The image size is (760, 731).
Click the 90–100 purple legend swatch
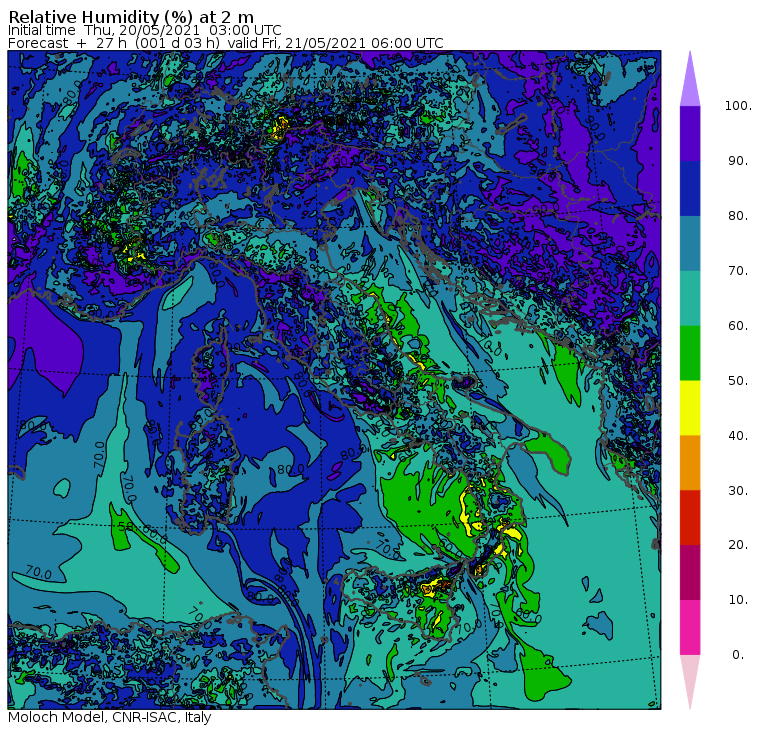[690, 133]
